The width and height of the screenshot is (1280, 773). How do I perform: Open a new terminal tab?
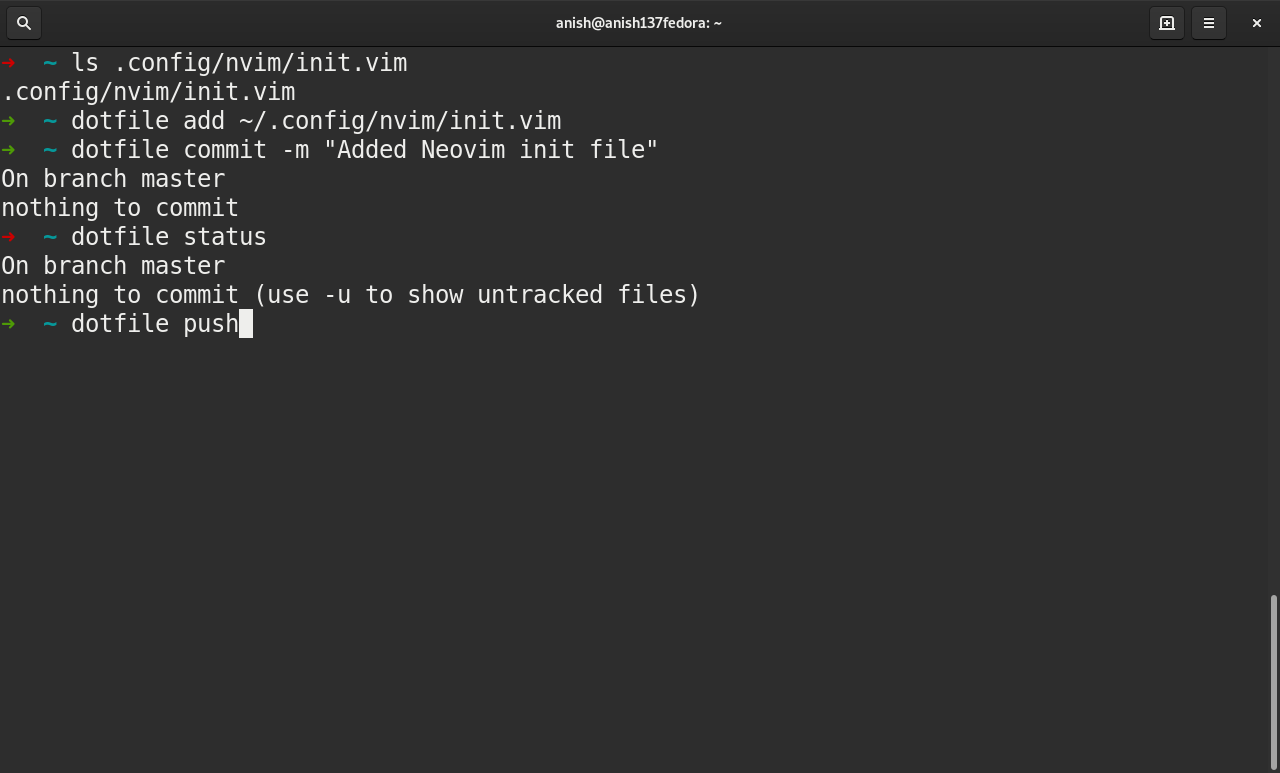coord(1166,23)
